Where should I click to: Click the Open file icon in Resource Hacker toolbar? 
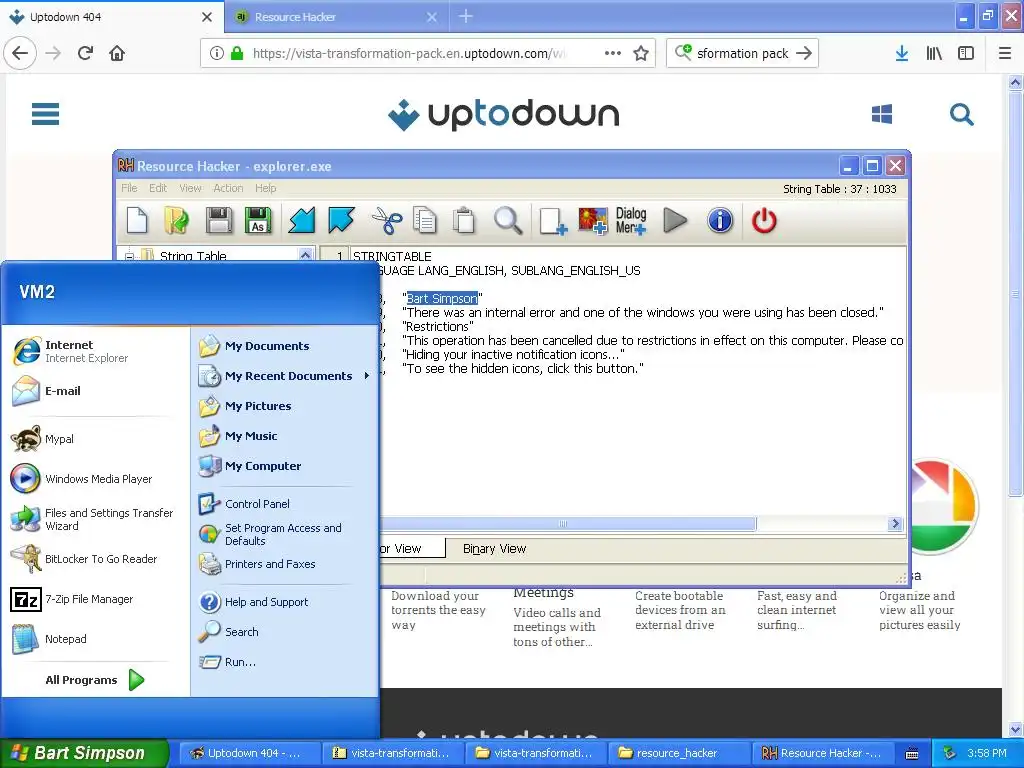point(176,221)
